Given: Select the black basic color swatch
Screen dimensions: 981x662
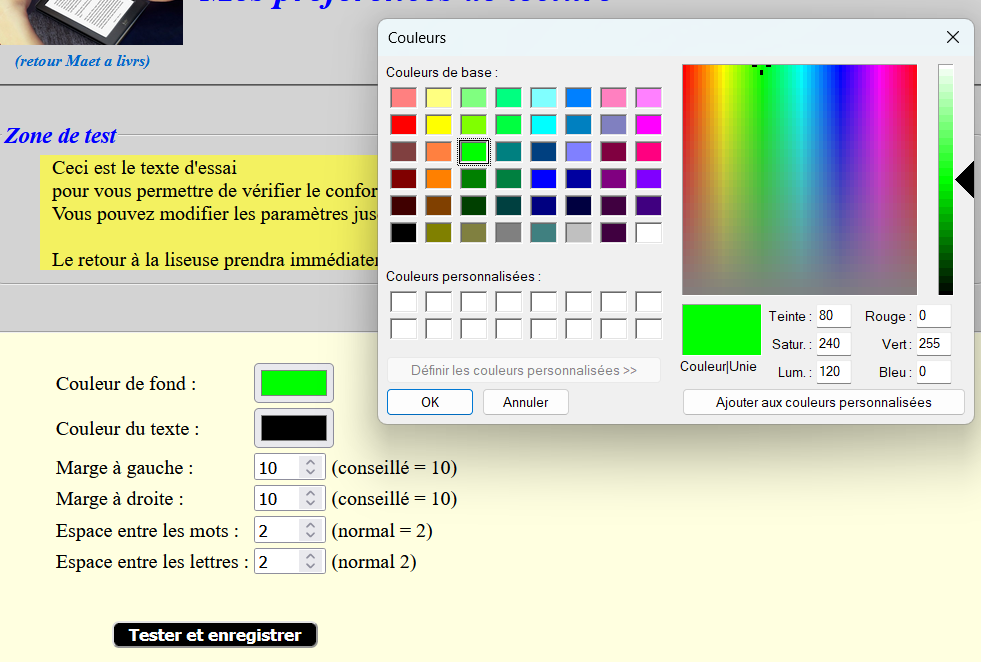Looking at the screenshot, I should click(x=404, y=233).
